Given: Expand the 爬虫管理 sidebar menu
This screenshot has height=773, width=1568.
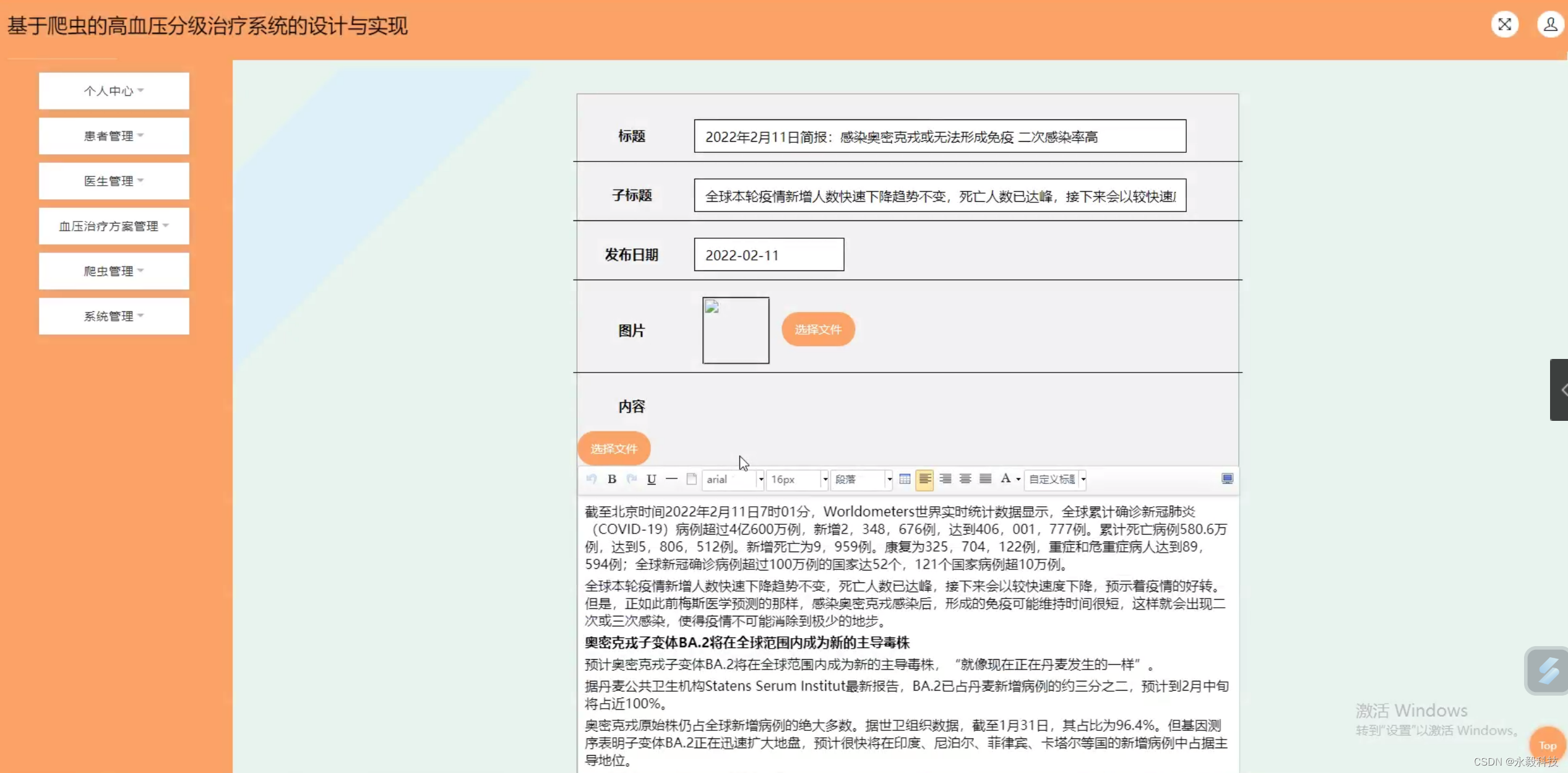Looking at the screenshot, I should (x=114, y=271).
